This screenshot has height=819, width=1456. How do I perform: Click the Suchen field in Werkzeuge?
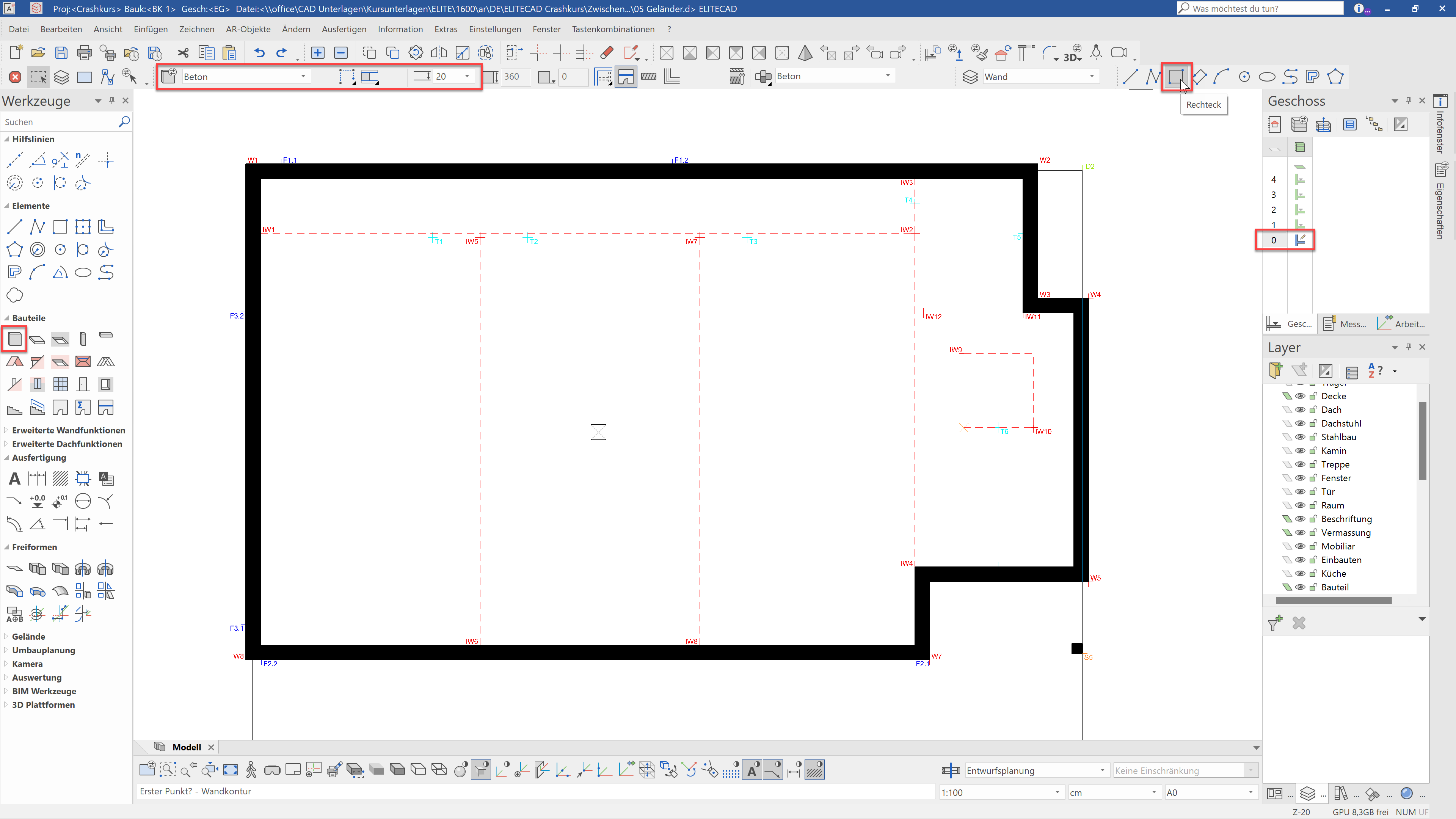click(x=60, y=122)
